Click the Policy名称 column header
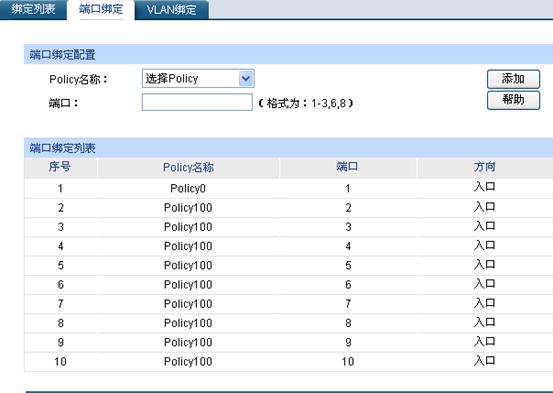 188,167
